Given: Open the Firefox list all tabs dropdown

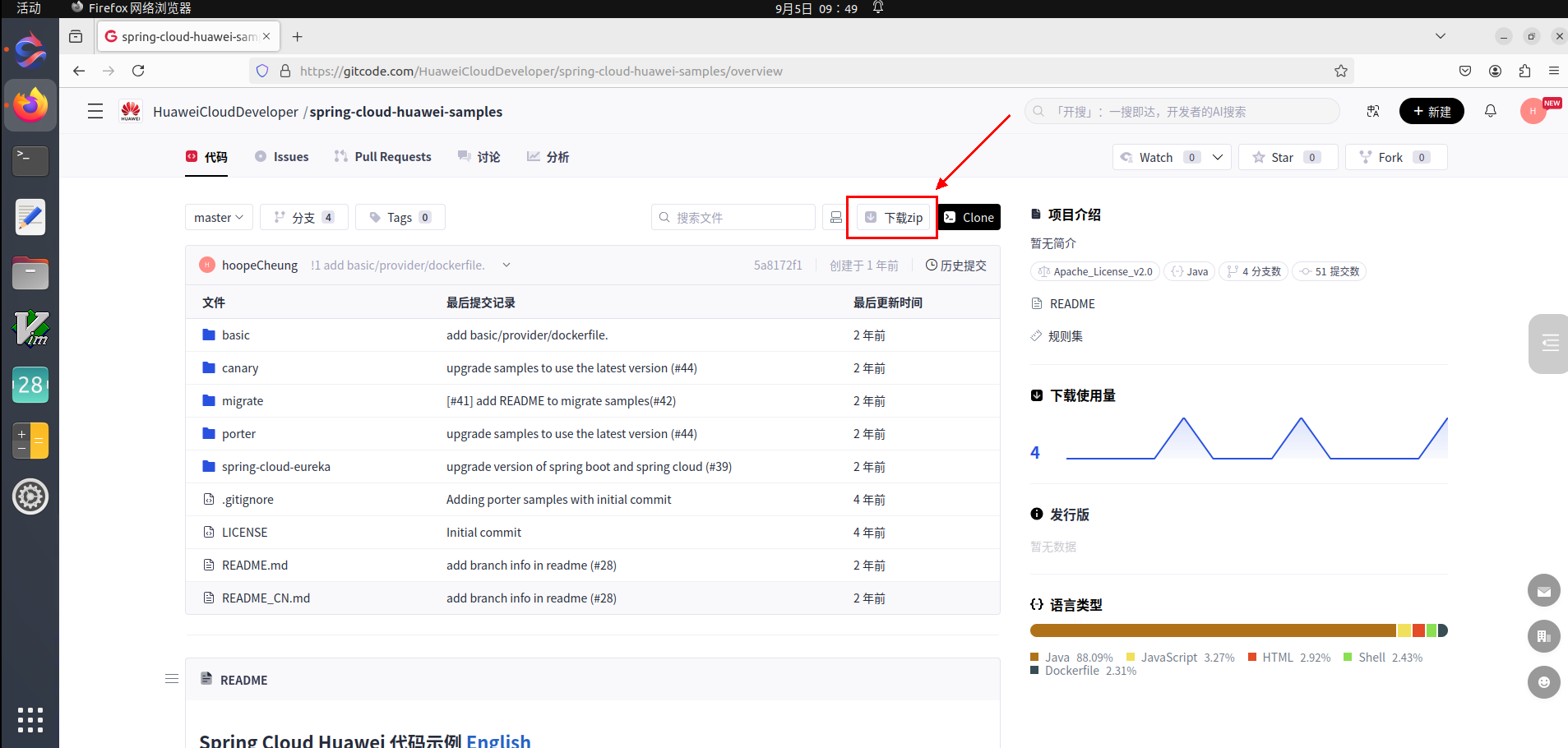Looking at the screenshot, I should pos(1441,36).
